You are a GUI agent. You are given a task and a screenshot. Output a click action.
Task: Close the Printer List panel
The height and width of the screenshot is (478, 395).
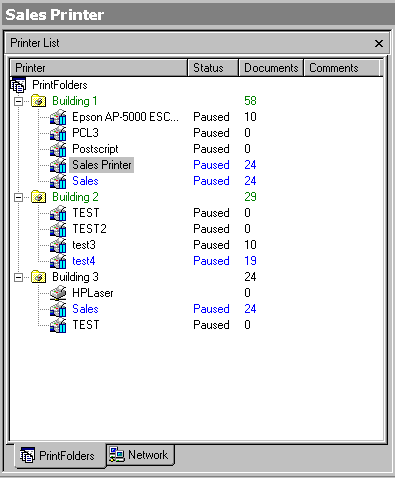click(379, 43)
